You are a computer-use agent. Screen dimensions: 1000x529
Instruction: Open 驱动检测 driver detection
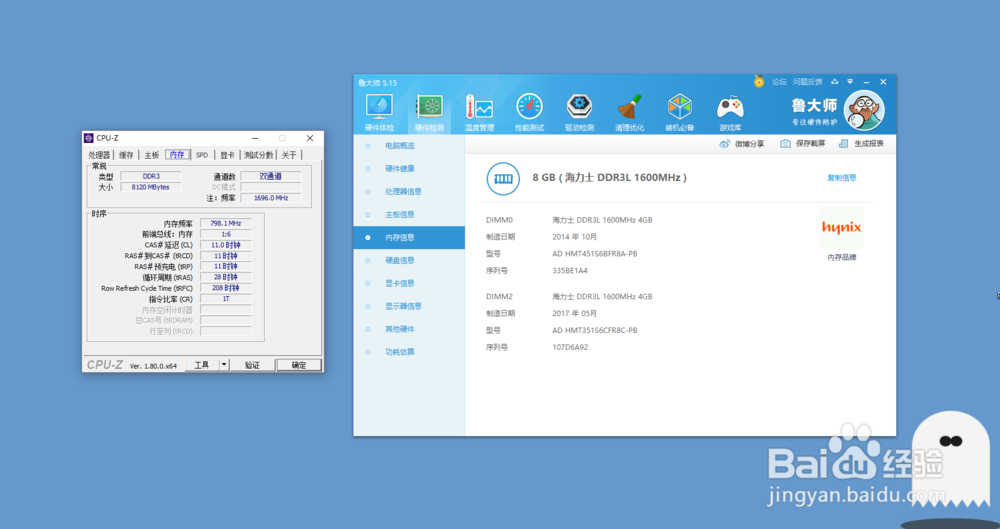point(579,112)
